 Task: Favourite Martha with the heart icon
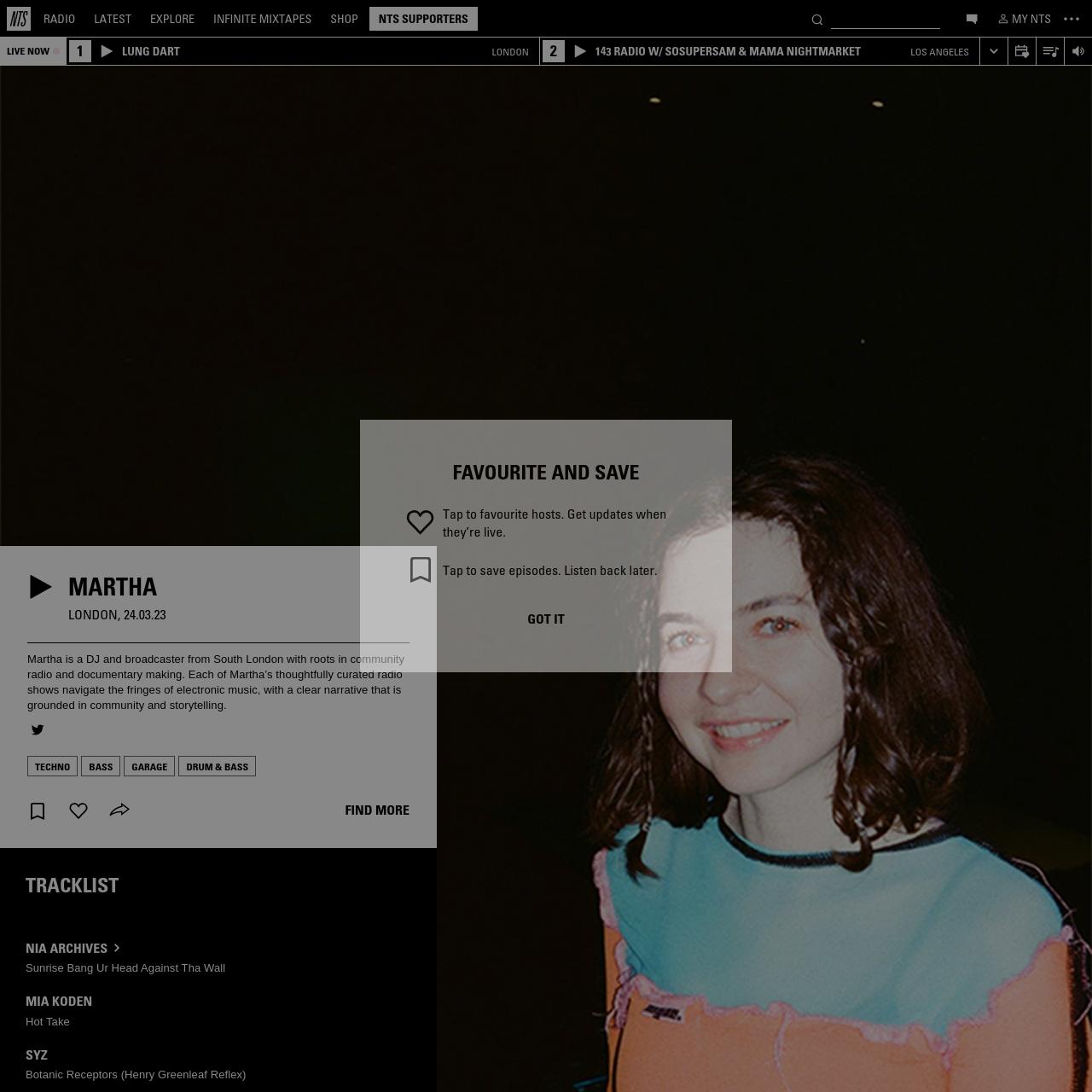[x=78, y=810]
